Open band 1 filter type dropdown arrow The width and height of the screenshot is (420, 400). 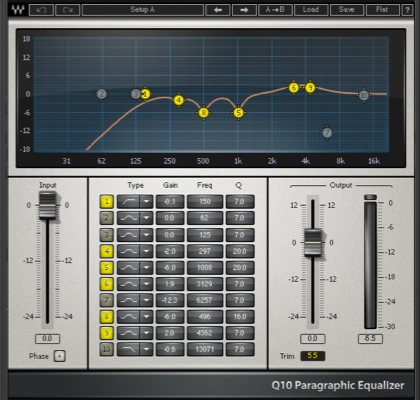(x=146, y=201)
